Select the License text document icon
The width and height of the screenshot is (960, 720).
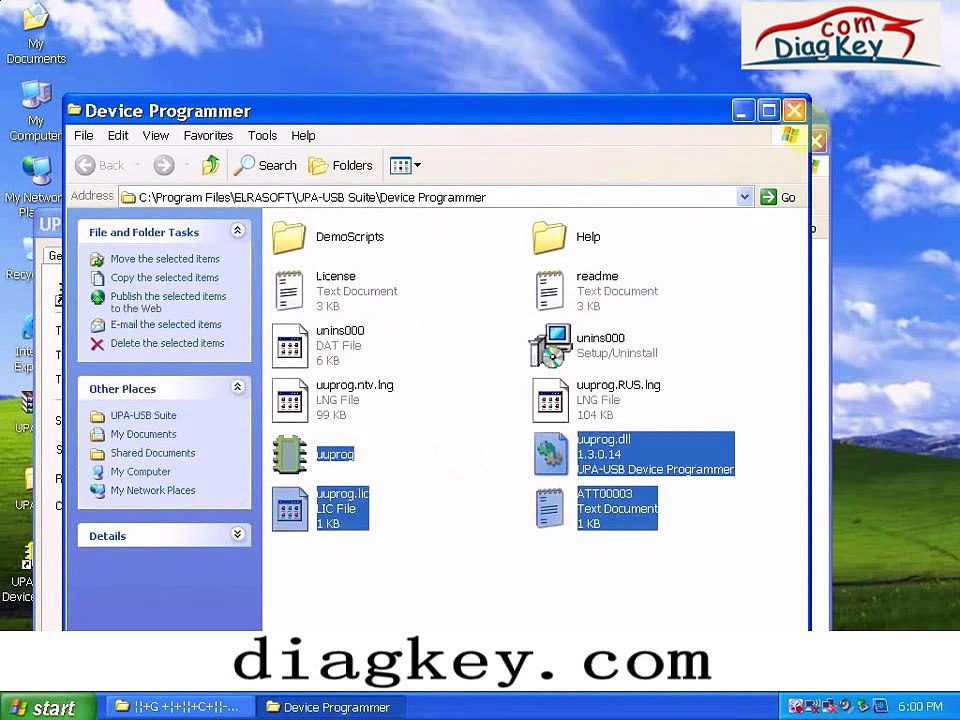tap(289, 291)
